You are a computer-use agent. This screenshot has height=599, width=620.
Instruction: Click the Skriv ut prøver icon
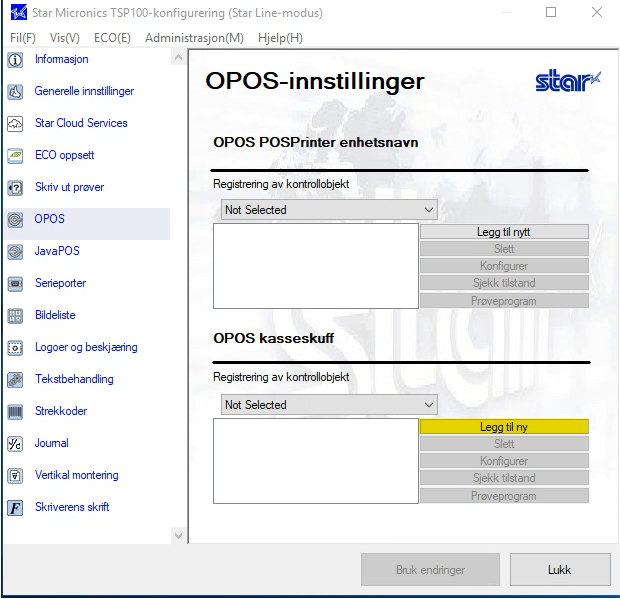[x=15, y=188]
